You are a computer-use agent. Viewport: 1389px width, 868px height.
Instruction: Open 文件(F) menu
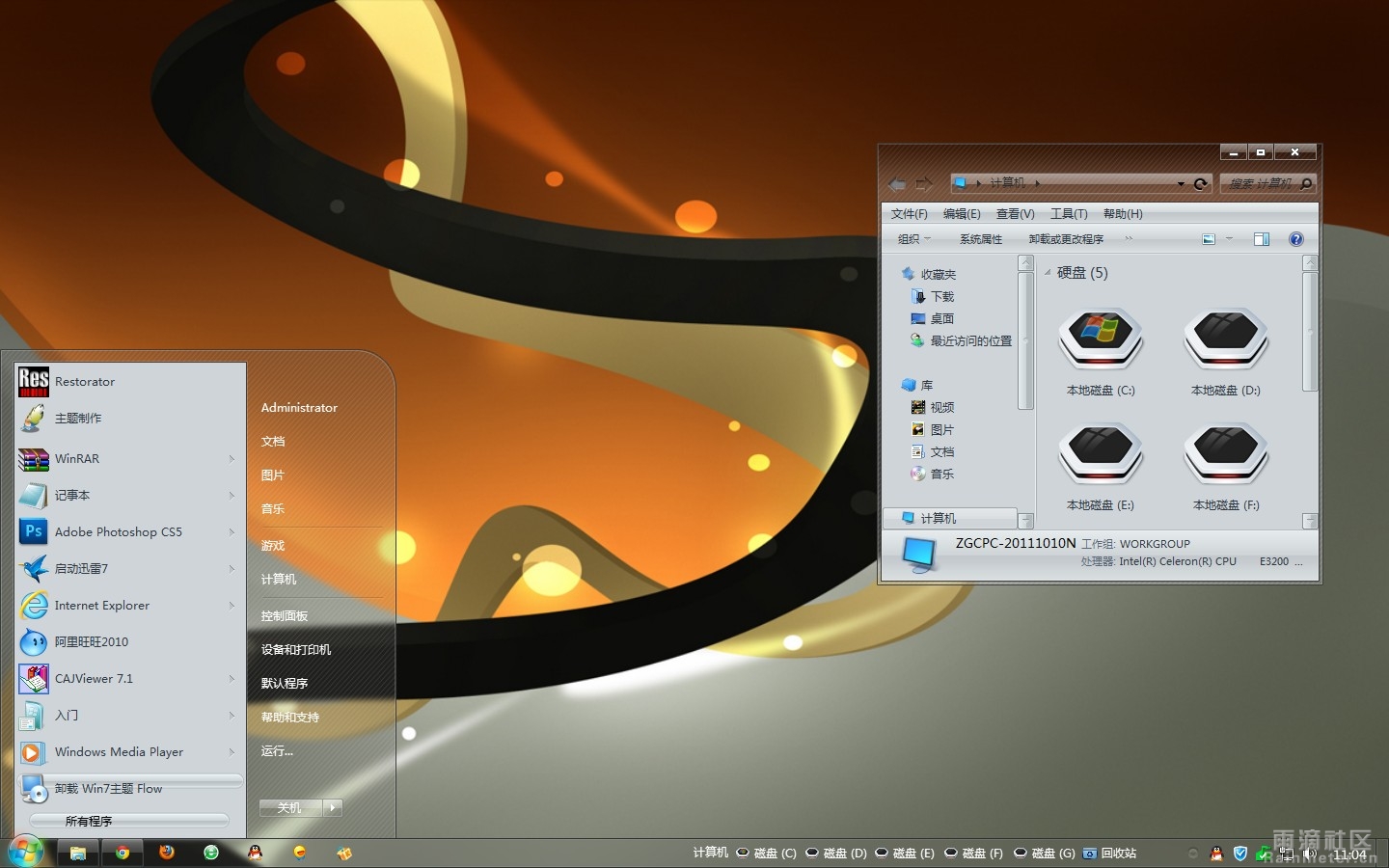[910, 214]
